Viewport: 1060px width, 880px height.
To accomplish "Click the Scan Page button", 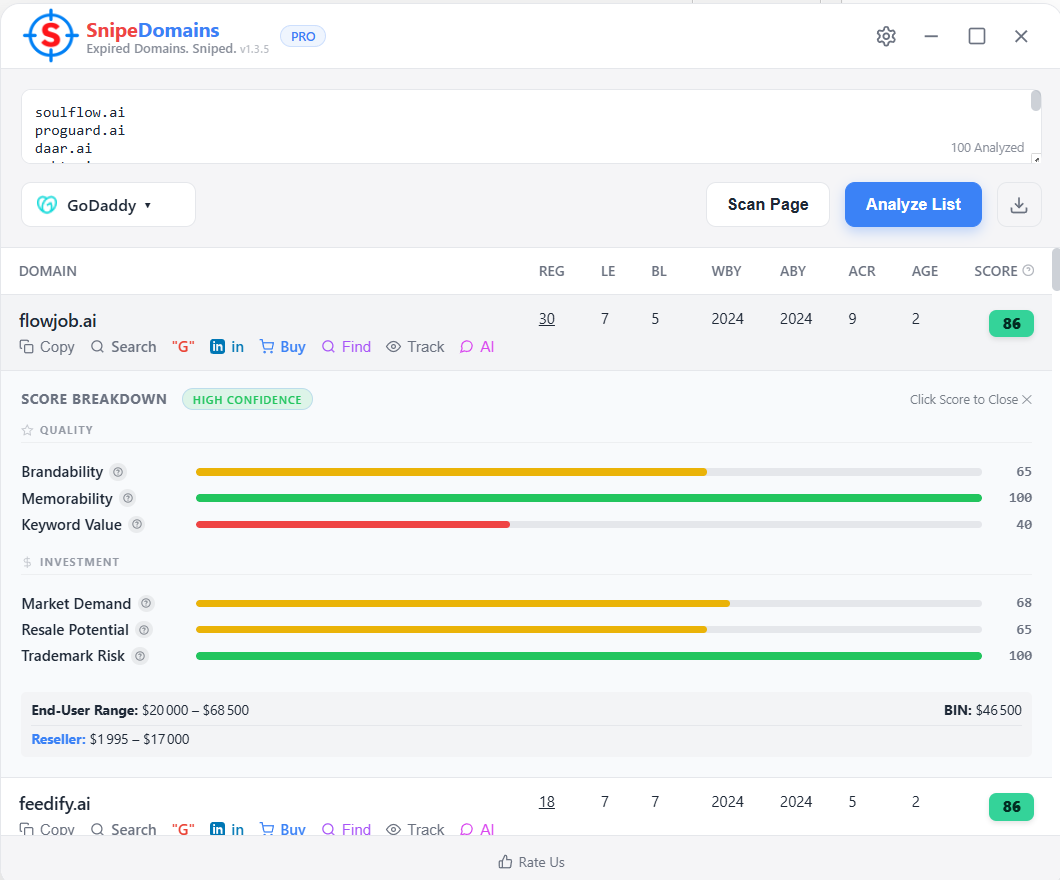I will click(x=768, y=205).
